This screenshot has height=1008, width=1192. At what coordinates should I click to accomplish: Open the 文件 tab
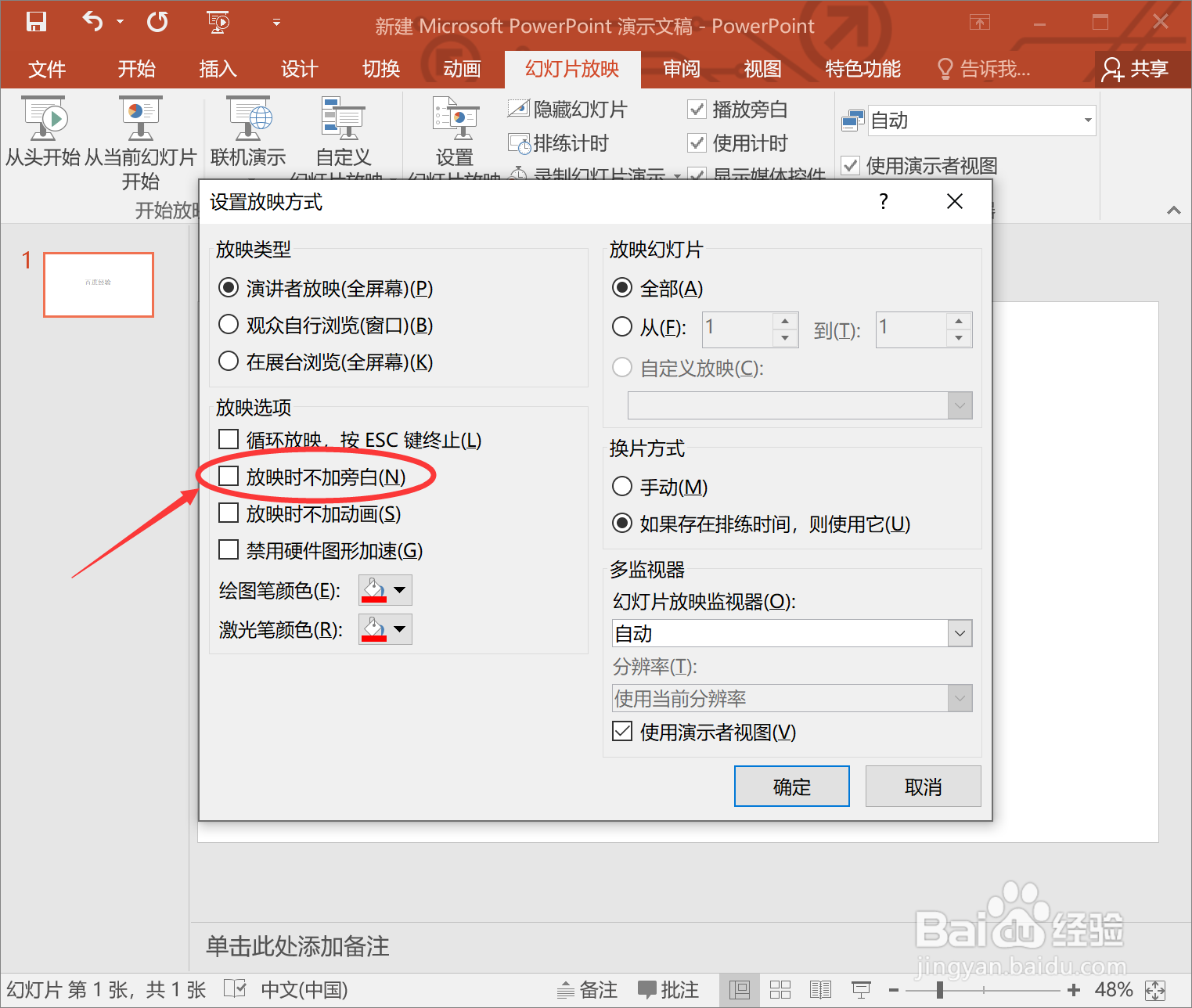[x=47, y=69]
